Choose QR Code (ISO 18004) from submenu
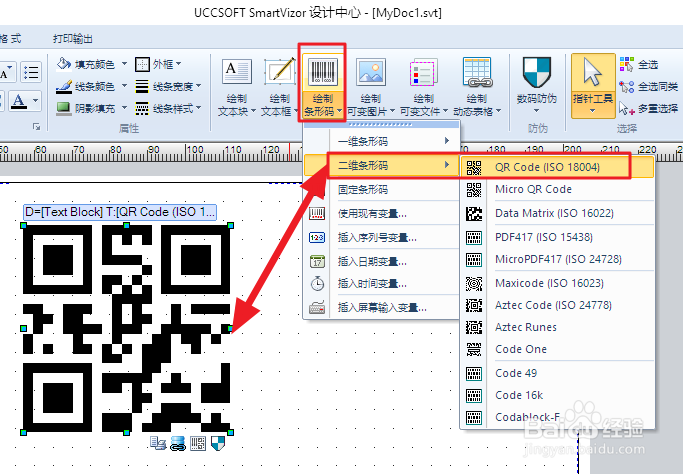Screen dimensions: 683x474 [x=558, y=167]
